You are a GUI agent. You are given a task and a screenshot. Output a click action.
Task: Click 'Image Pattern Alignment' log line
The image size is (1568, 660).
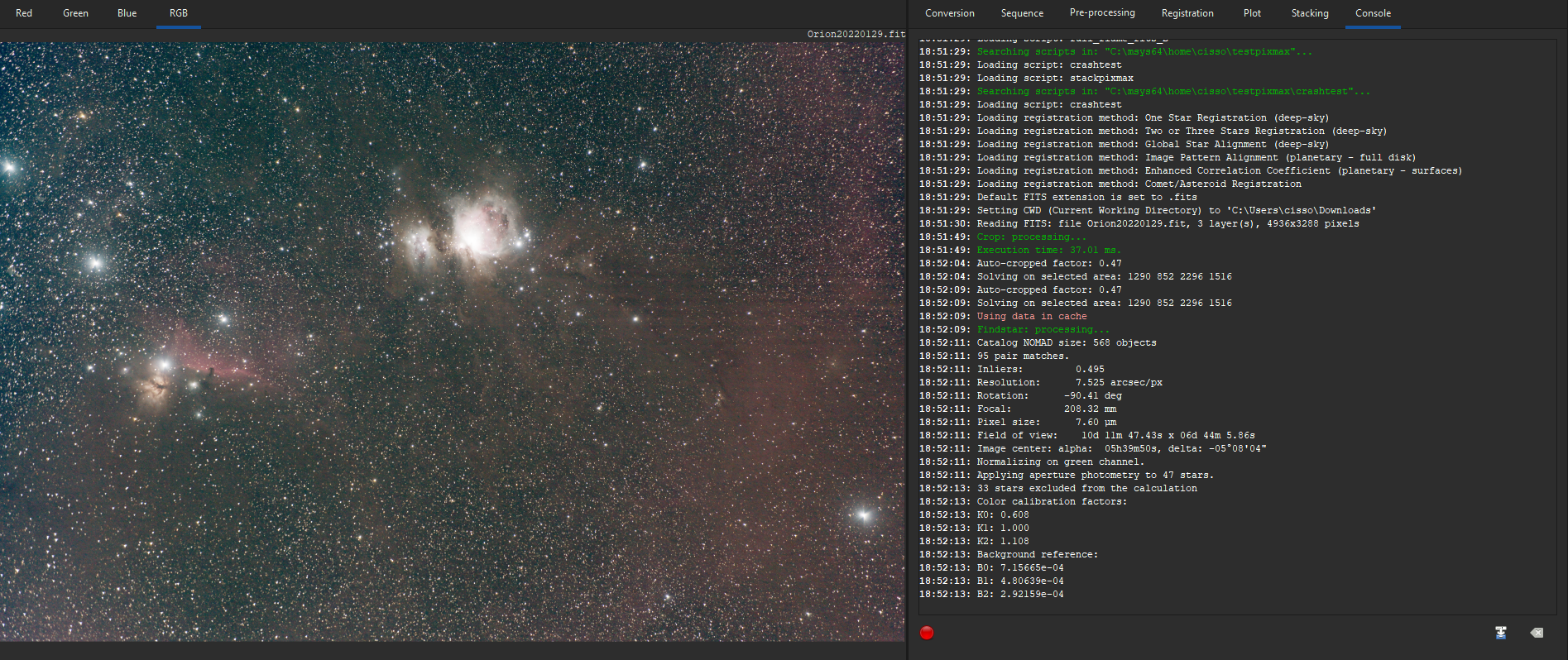pyautogui.click(x=1168, y=158)
